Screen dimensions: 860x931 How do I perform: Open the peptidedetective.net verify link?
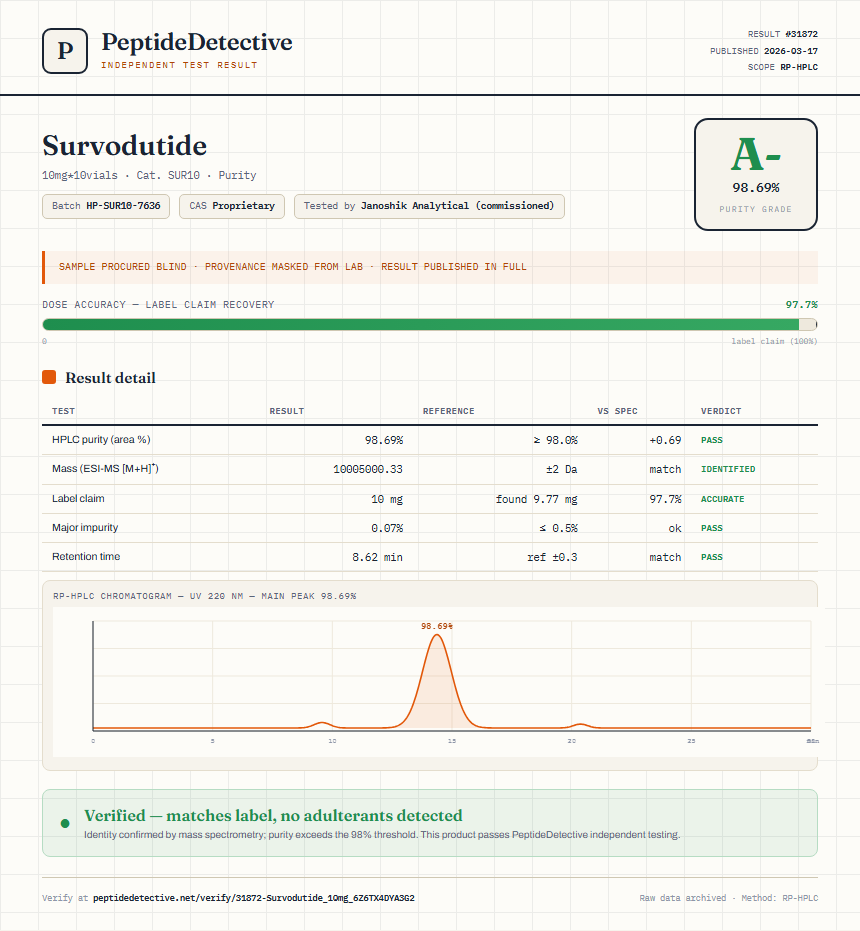[254, 898]
